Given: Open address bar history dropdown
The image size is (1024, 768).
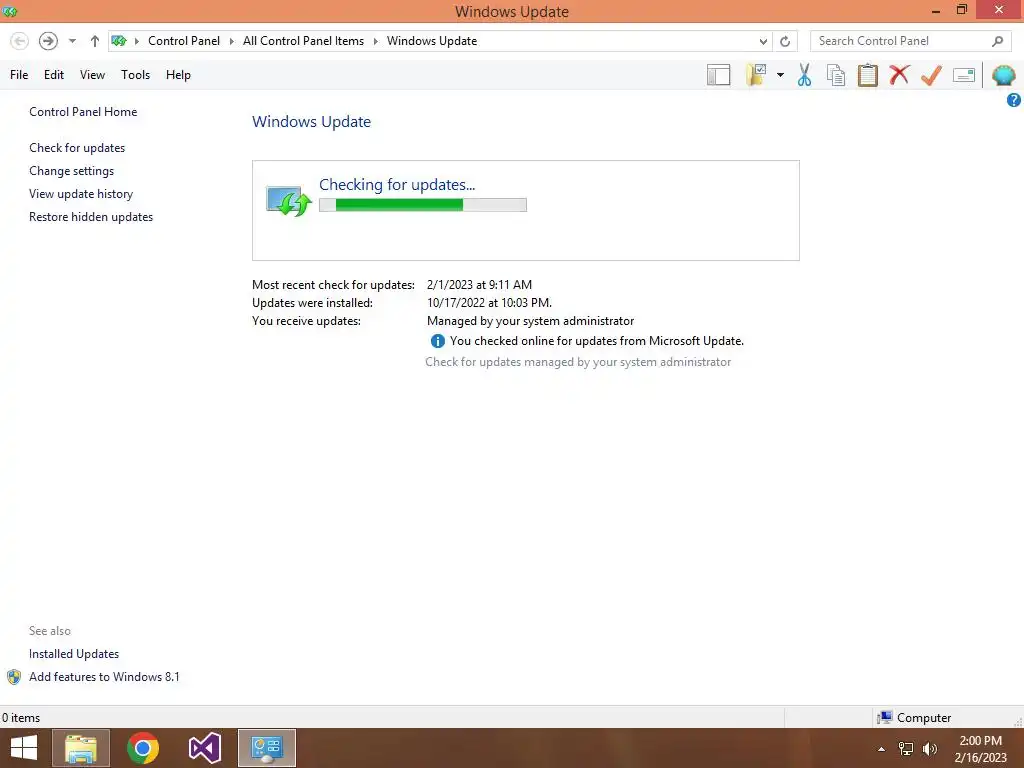Looking at the screenshot, I should pyautogui.click(x=763, y=41).
